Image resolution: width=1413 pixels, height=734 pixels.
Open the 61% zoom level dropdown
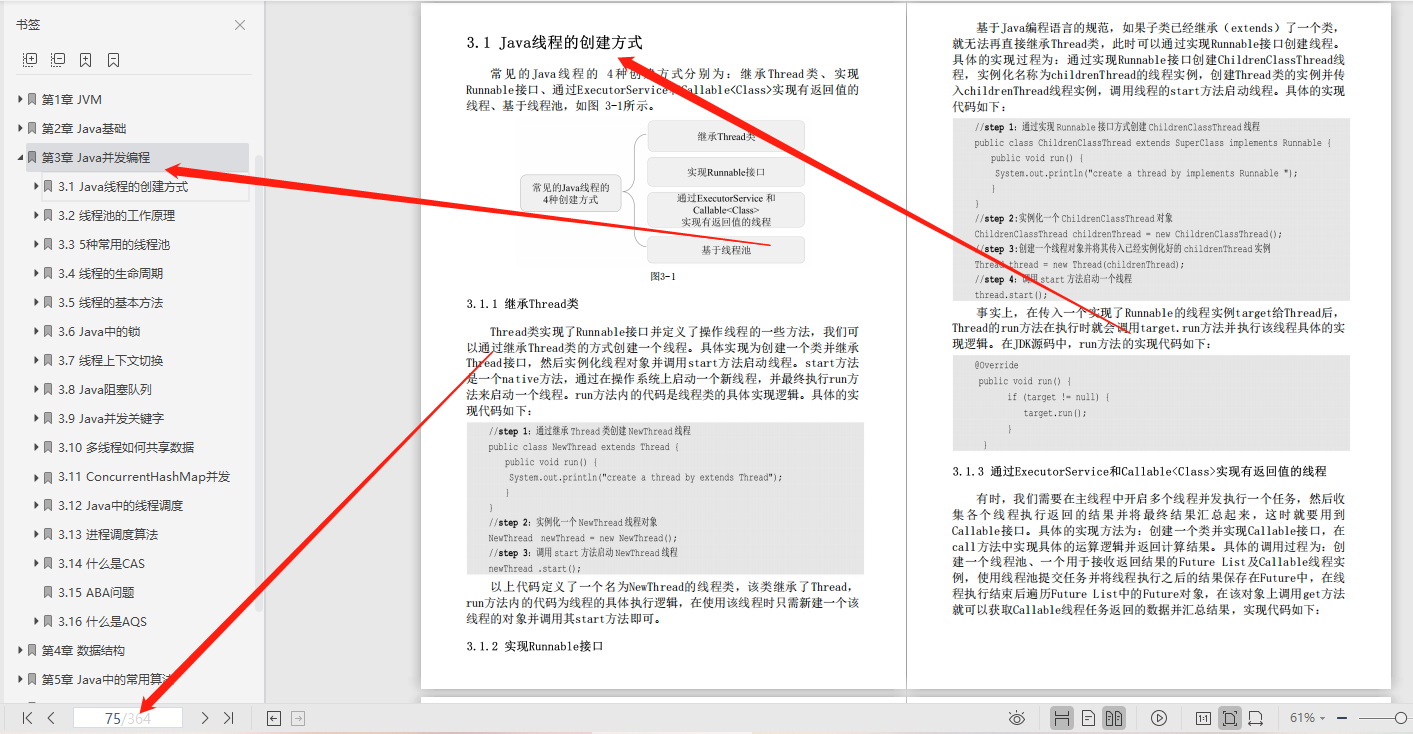1308,718
